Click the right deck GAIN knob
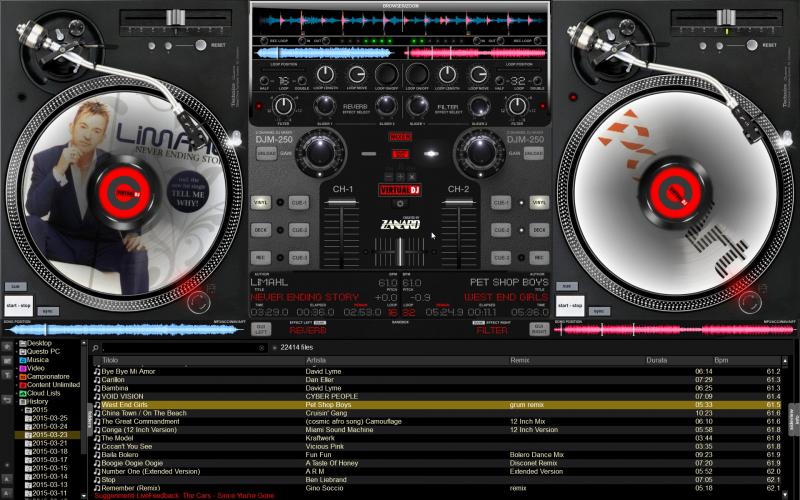The image size is (800, 500). tap(480, 152)
